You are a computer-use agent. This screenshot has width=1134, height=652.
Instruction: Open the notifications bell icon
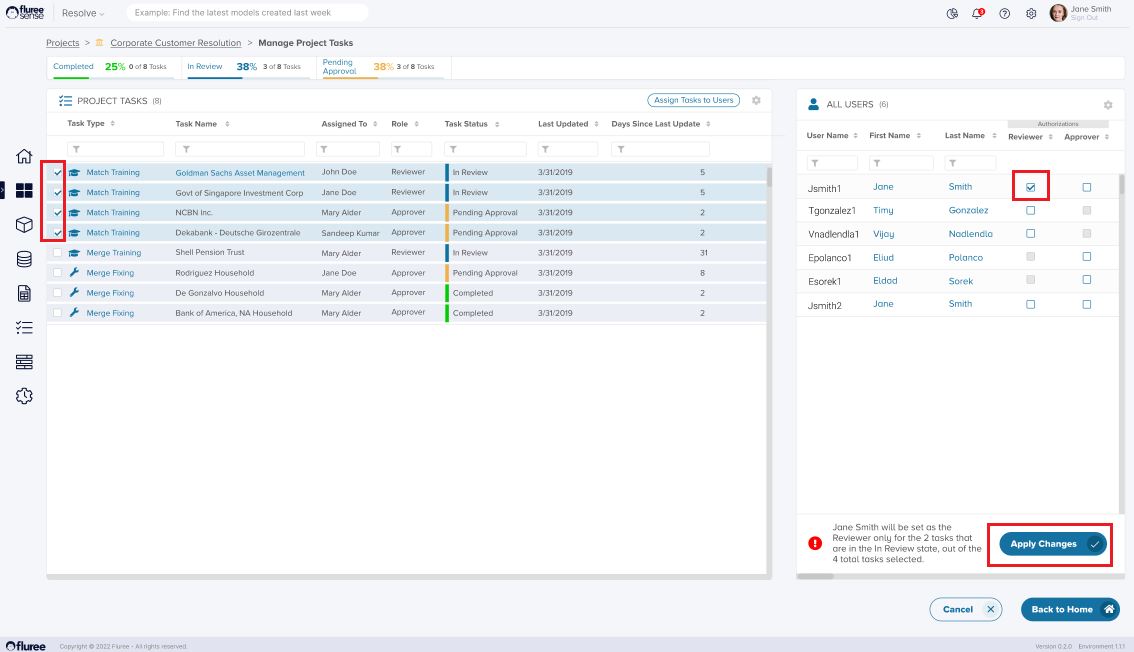pos(978,13)
